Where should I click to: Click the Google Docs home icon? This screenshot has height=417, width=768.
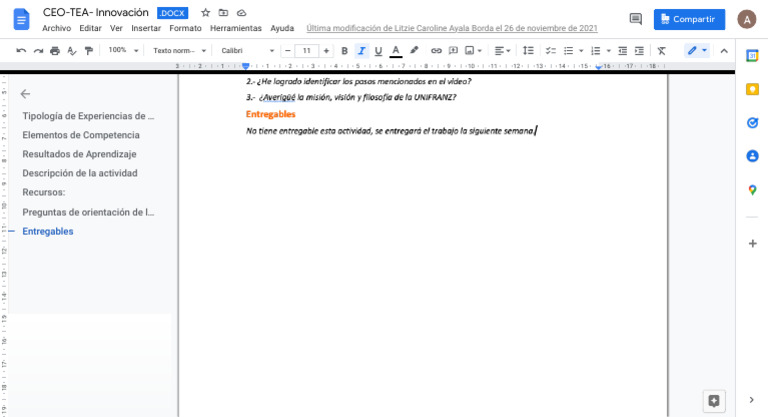[x=21, y=20]
